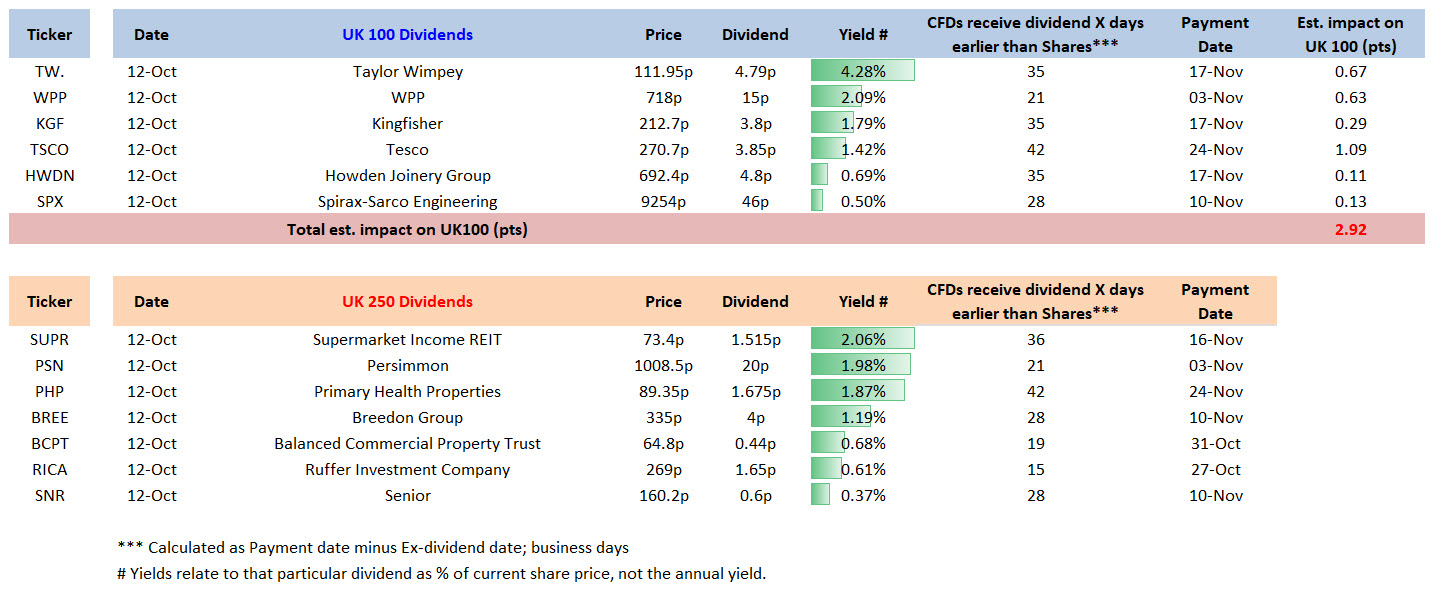The image size is (1434, 594).
Task: Click the BCPT ticker cell
Action: coord(49,444)
